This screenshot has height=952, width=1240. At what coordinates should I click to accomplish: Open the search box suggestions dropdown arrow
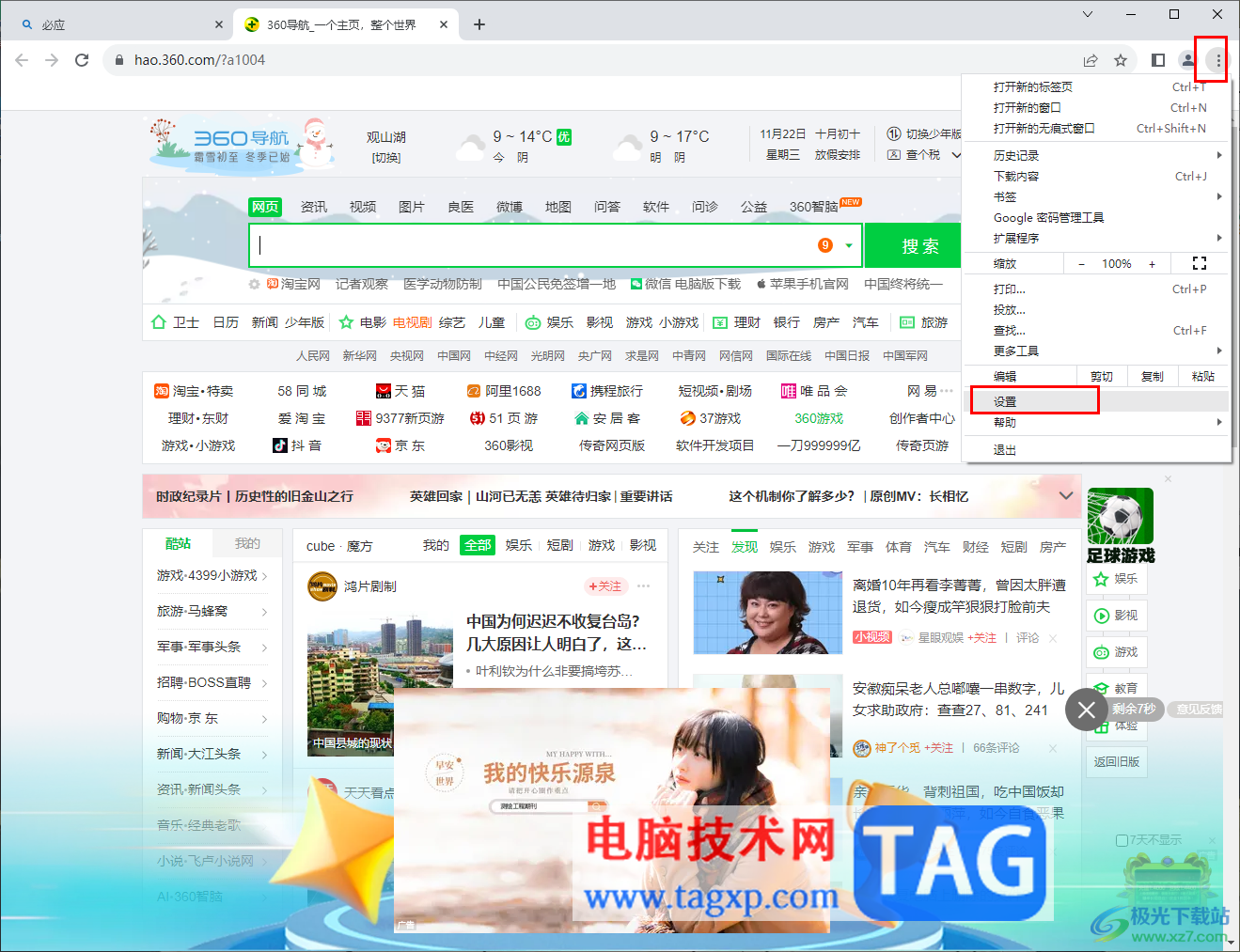[x=849, y=245]
